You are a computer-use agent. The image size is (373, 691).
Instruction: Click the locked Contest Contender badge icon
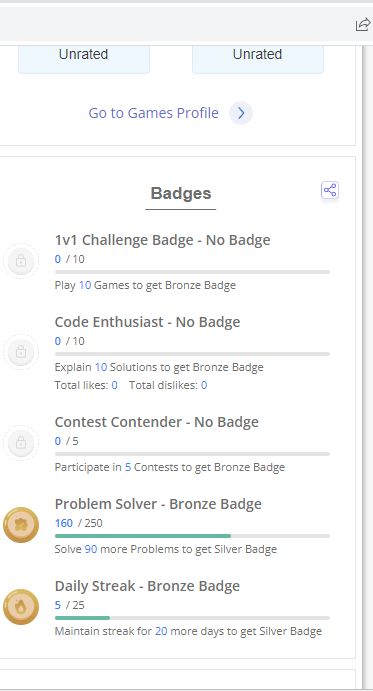(x=21, y=443)
